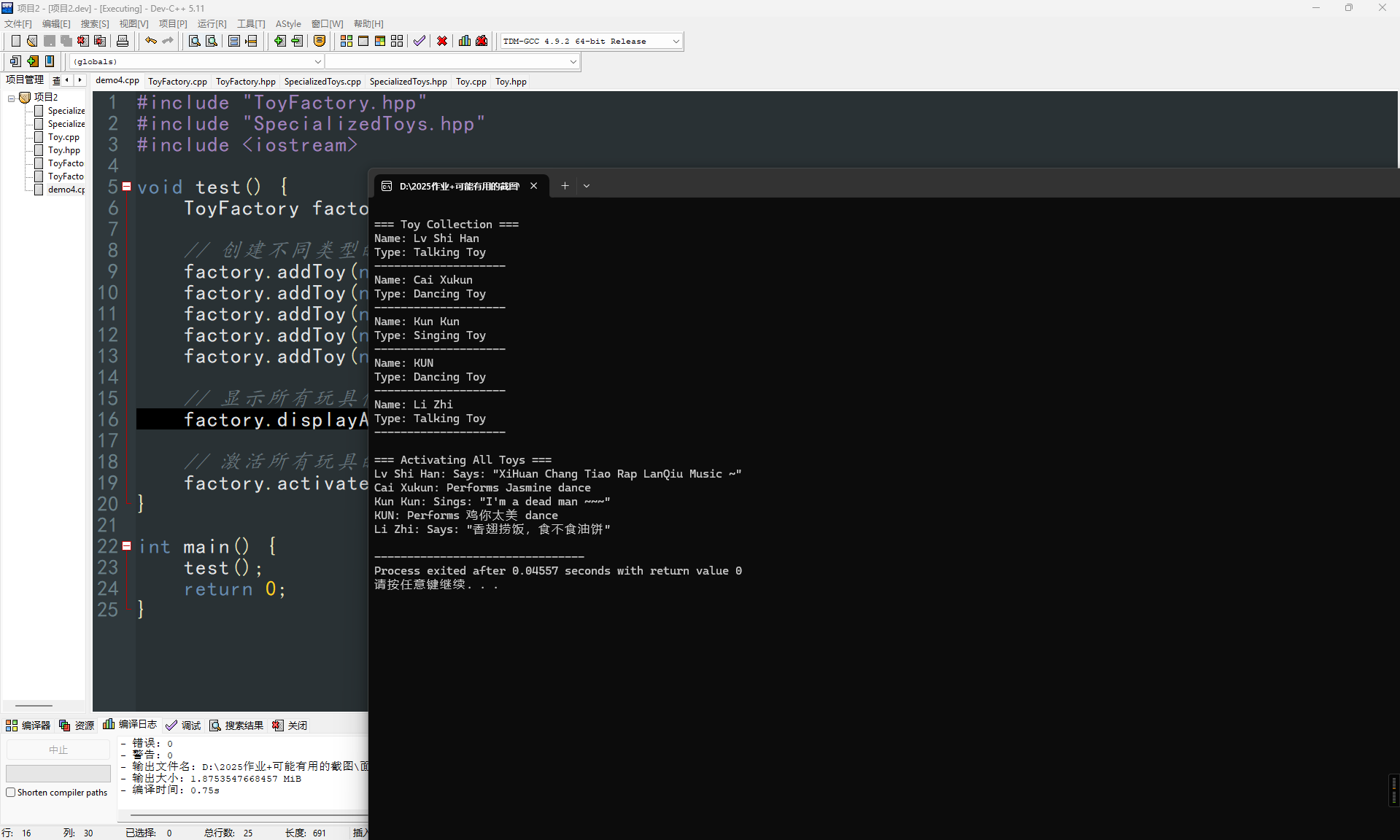Enable Shorten compiler paths checkbox
The image size is (1400, 840).
pyautogui.click(x=11, y=793)
